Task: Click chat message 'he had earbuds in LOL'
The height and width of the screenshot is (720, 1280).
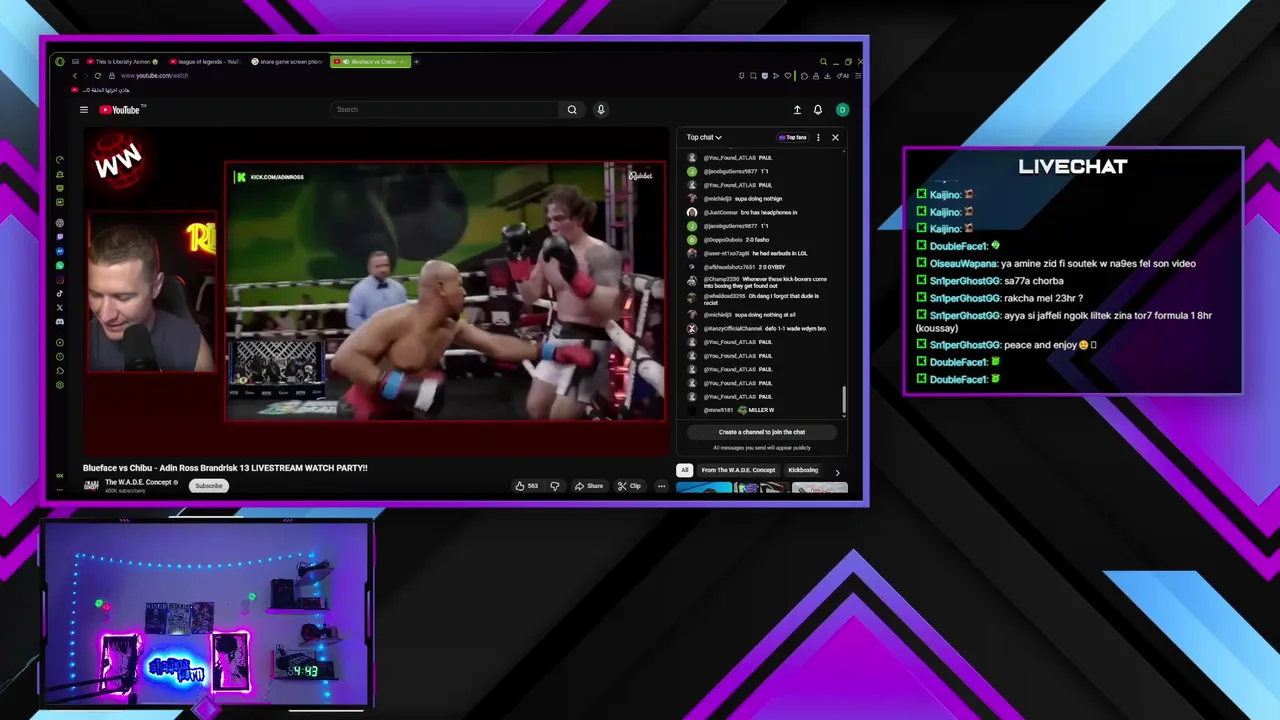Action: click(780, 254)
